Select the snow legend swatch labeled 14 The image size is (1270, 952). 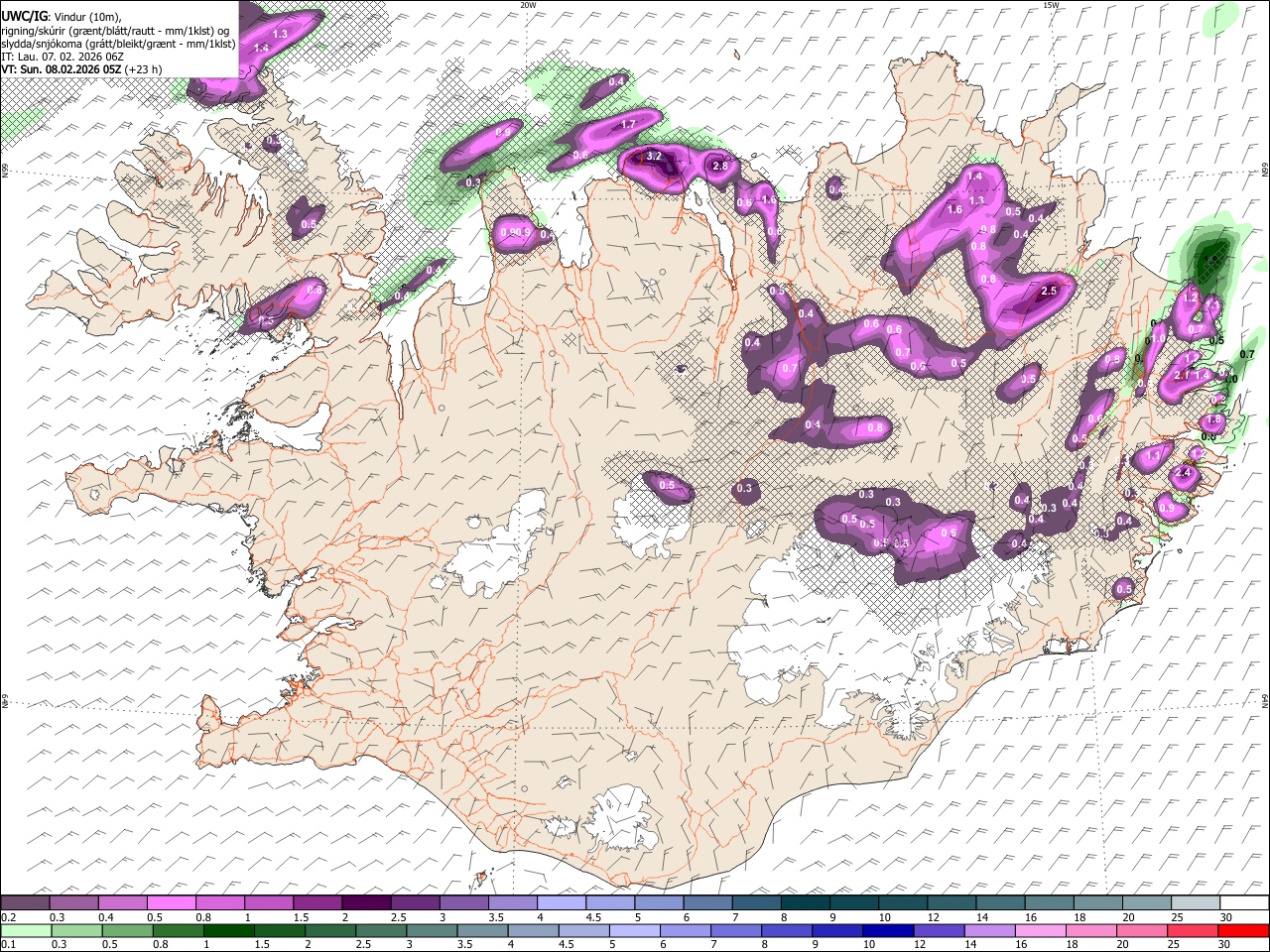(x=1000, y=903)
